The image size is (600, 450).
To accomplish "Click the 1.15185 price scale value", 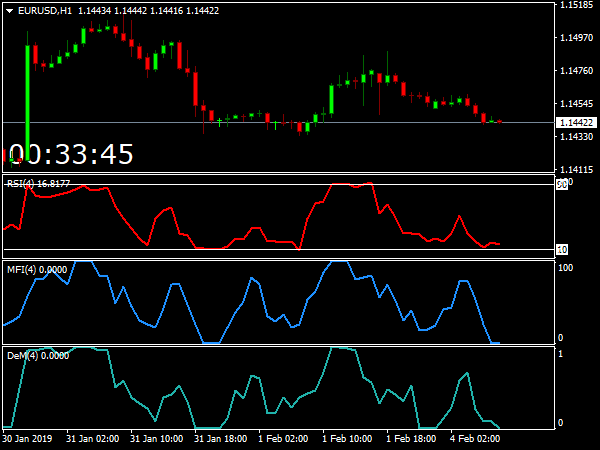I will [x=576, y=5].
